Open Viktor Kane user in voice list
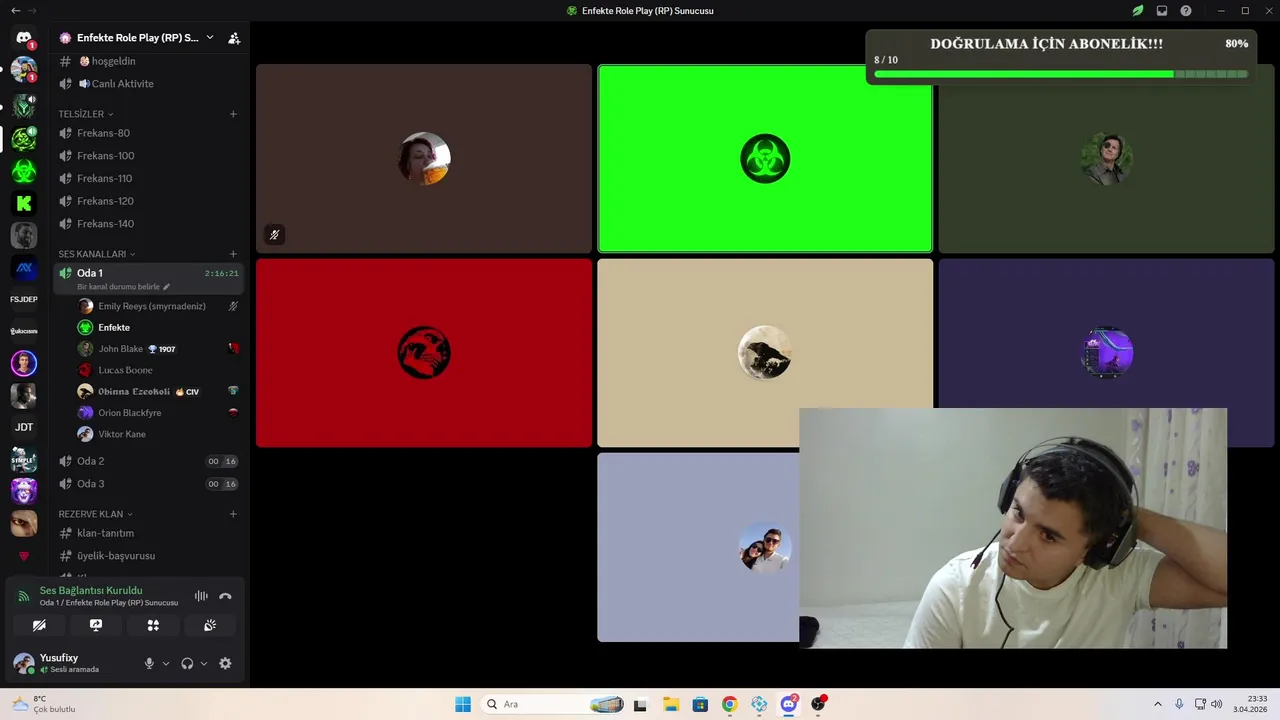The height and width of the screenshot is (720, 1280). [x=158, y=434]
